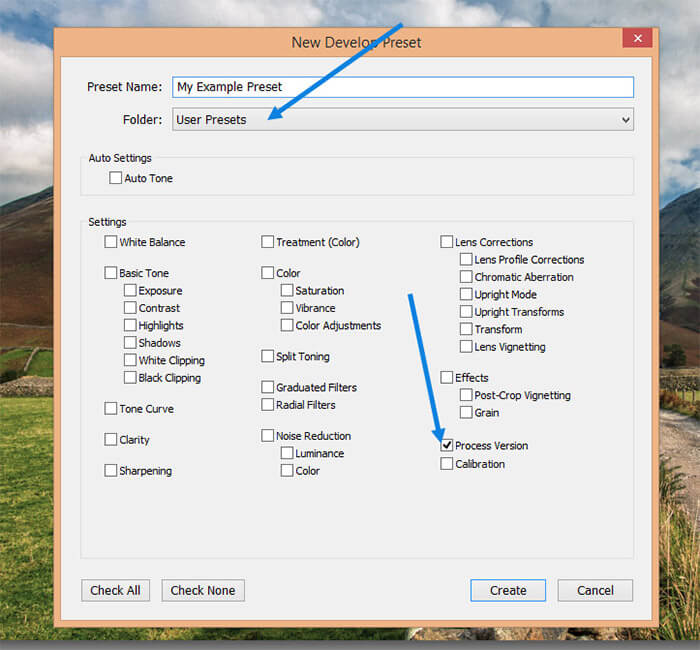Enable the Split Toning checkbox
This screenshot has height=650, width=700.
[267, 356]
